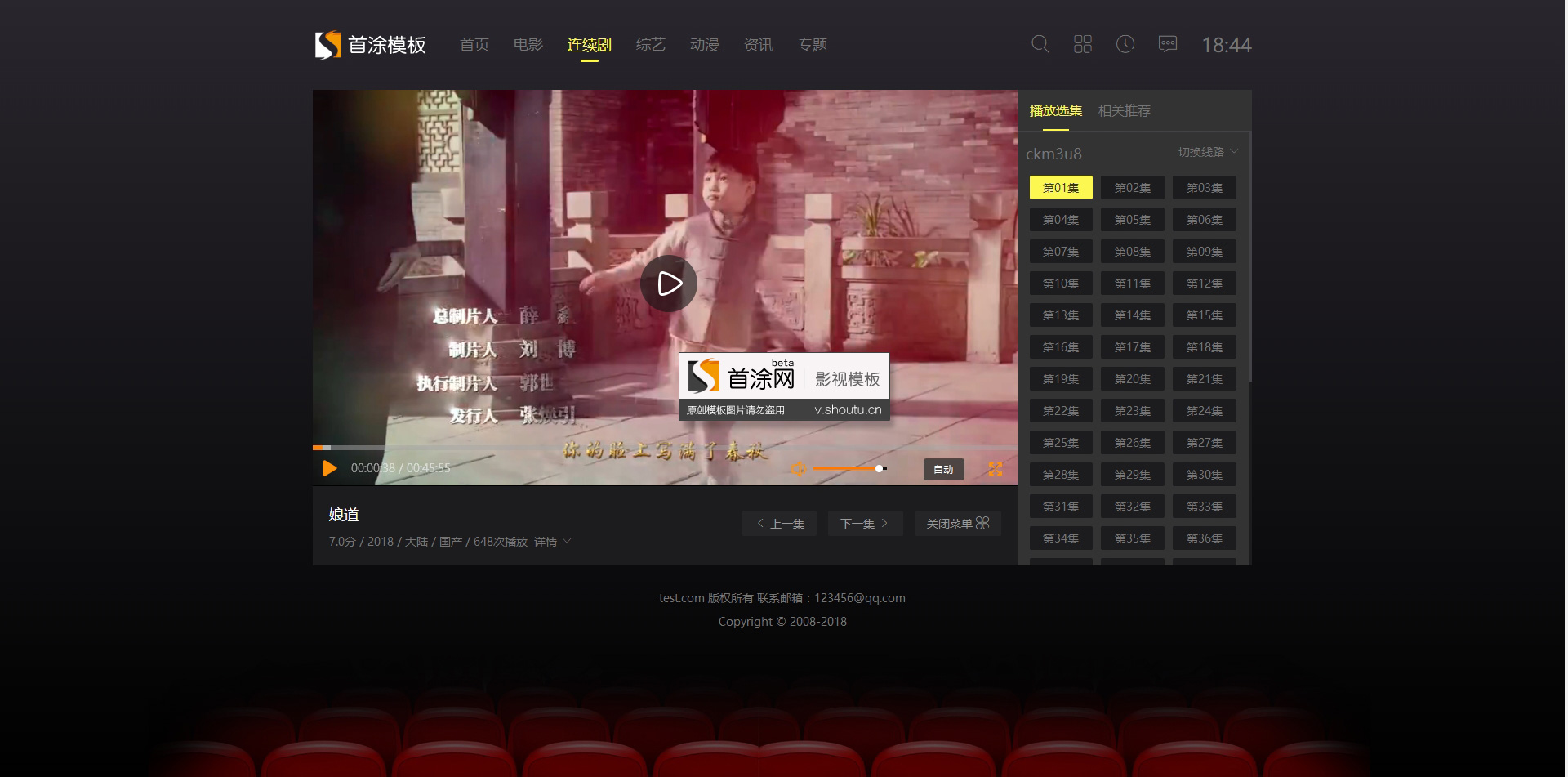Viewport: 1568px width, 777px height.
Task: Expand the 详情 details chevron
Action: [553, 542]
